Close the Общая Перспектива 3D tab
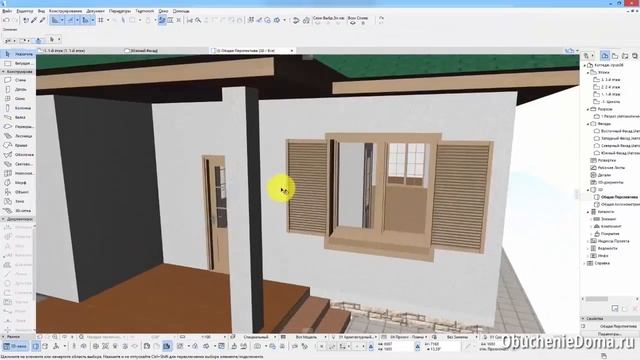 pyautogui.click(x=292, y=51)
